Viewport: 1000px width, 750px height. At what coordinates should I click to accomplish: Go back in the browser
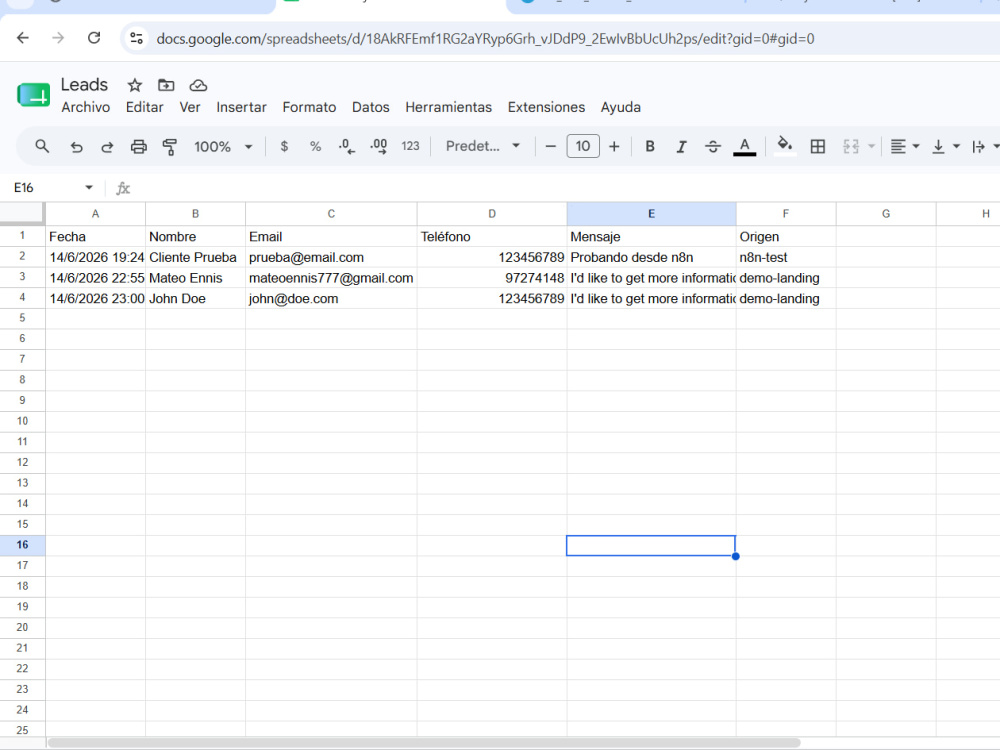(x=23, y=38)
